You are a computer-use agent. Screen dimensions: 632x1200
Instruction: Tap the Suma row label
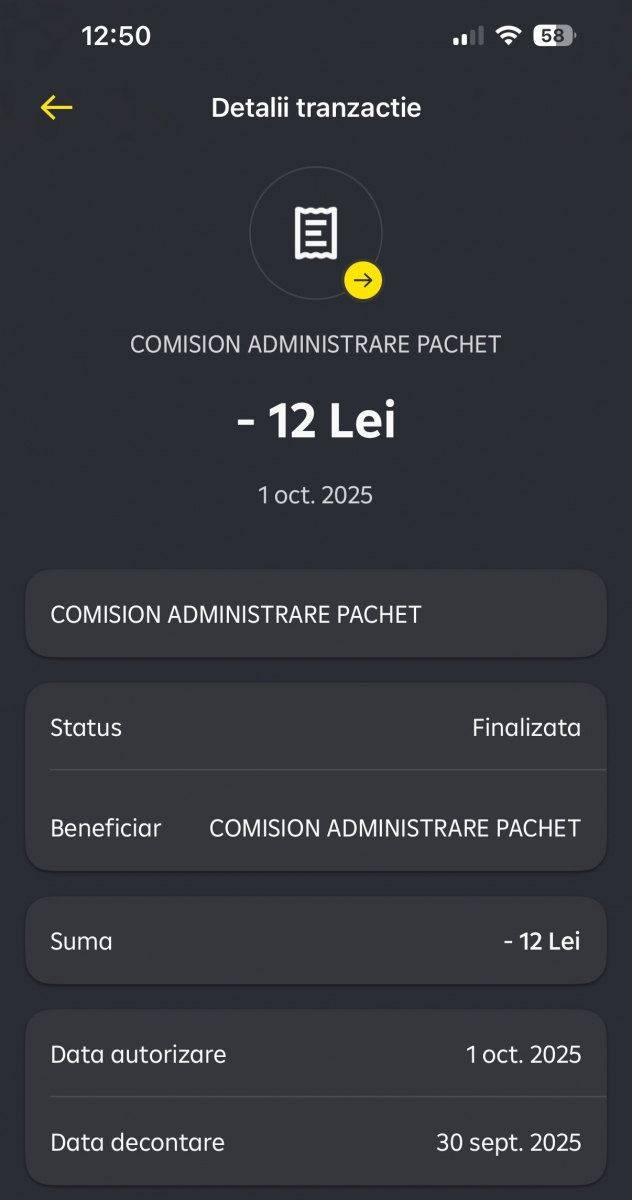[x=81, y=941]
